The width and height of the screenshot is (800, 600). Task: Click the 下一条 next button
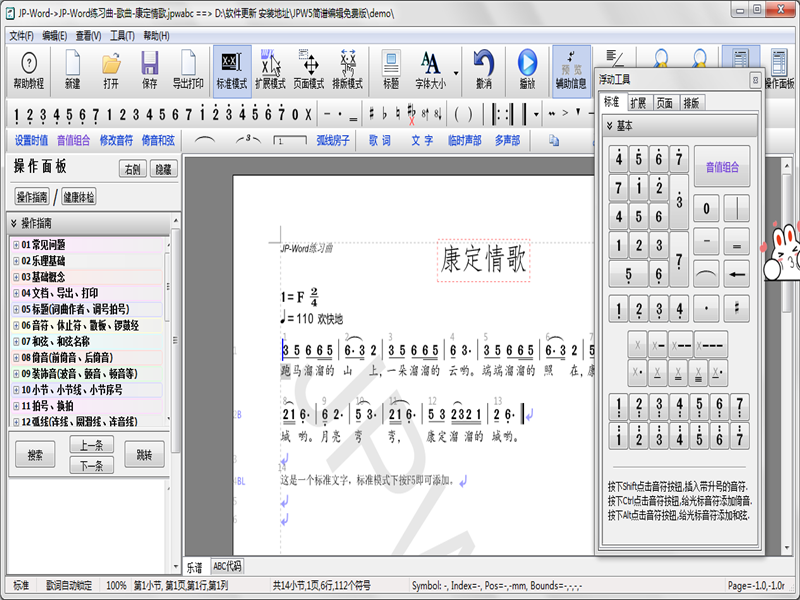pos(91,465)
